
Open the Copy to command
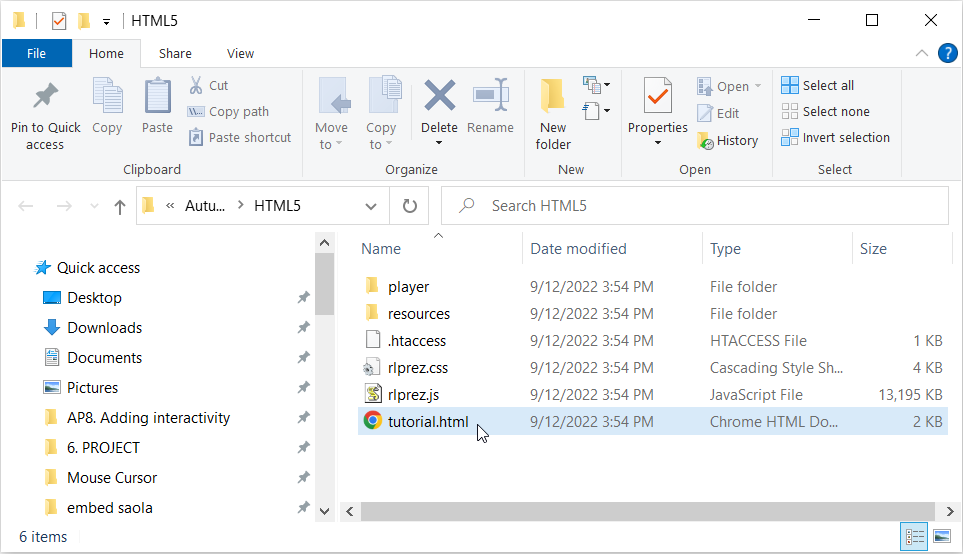(382, 114)
